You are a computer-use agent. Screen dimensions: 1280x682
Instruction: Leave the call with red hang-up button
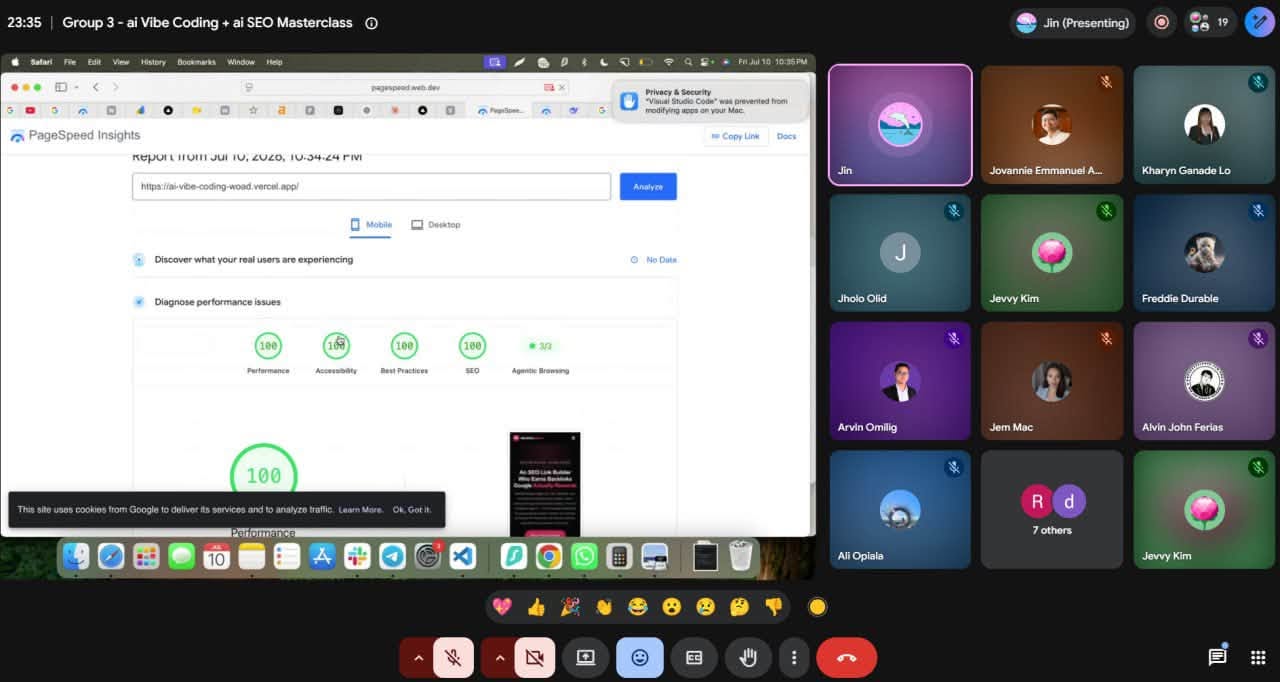click(847, 658)
